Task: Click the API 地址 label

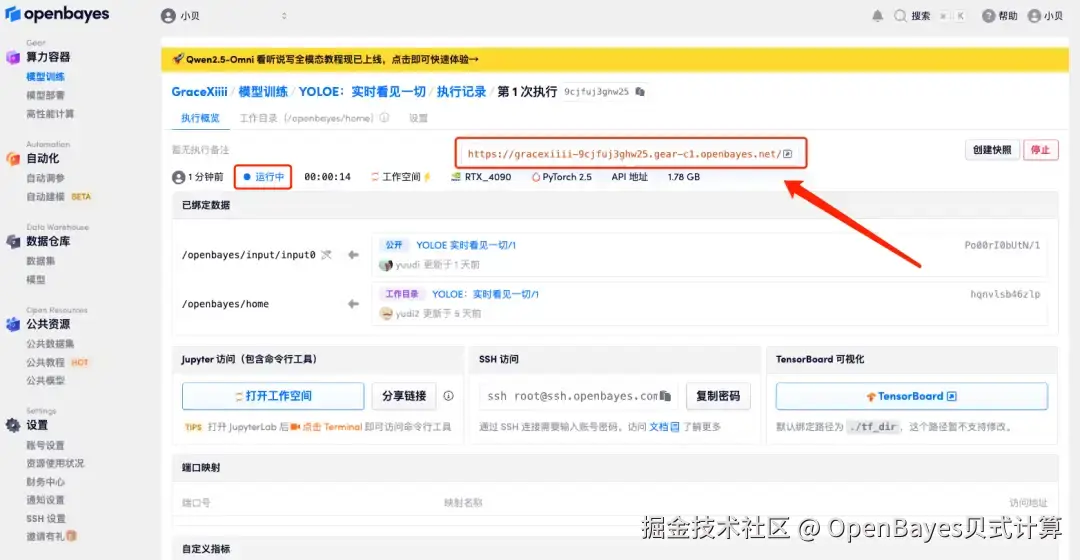Action: 630,177
